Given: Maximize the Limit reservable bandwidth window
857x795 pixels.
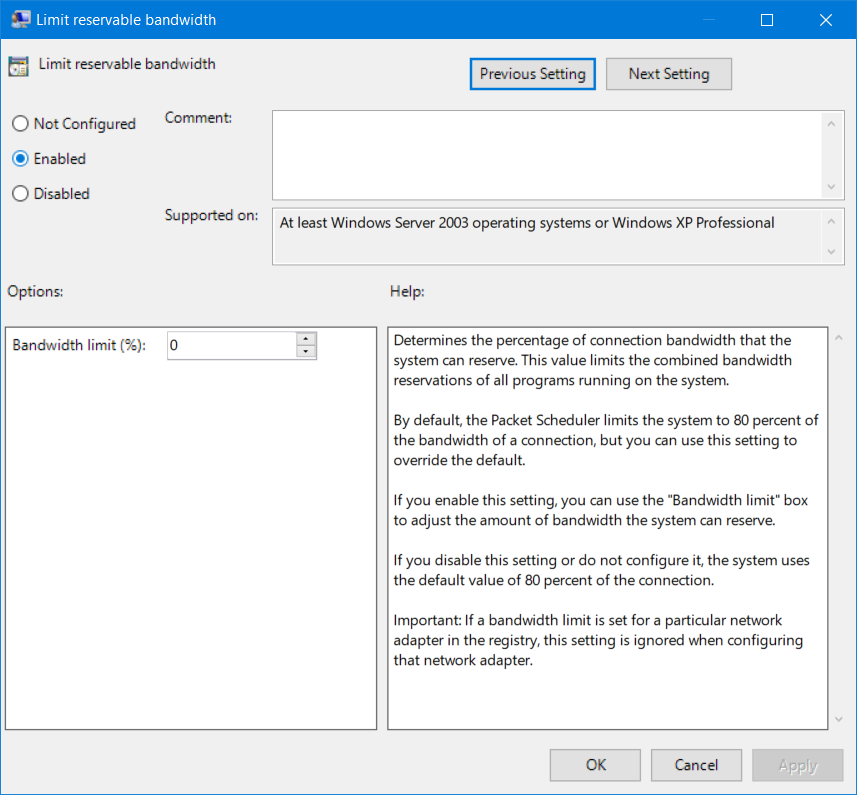Looking at the screenshot, I should 767,20.
